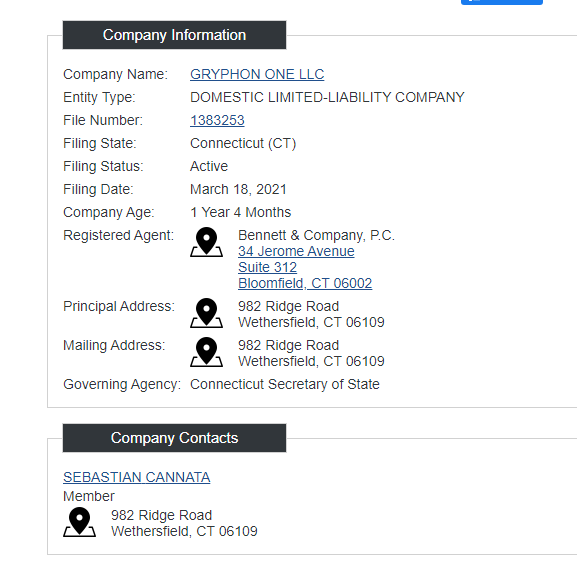Click map pin icon beside Sebastian Cannata's address
Screen dimensions: 577x562
[x=79, y=522]
